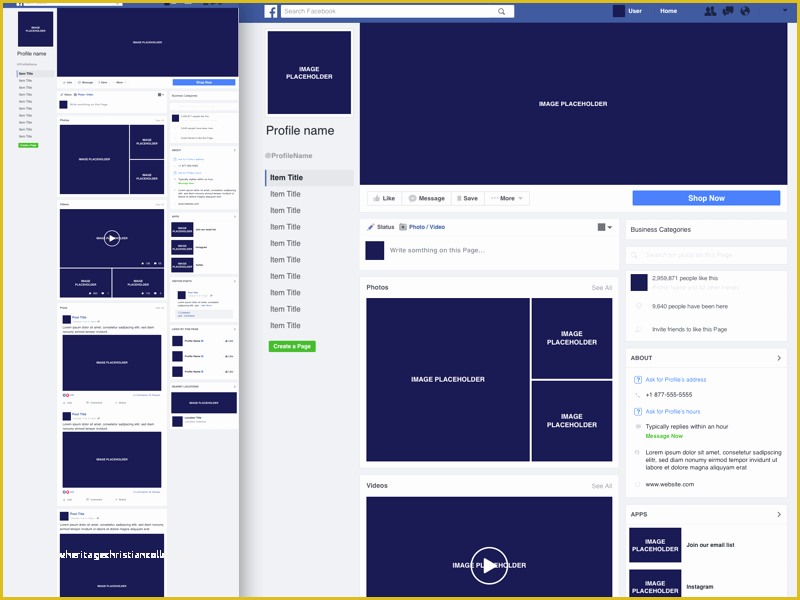This screenshot has width=800, height=600.
Task: Click the Business Categories box
Action: coord(706,230)
